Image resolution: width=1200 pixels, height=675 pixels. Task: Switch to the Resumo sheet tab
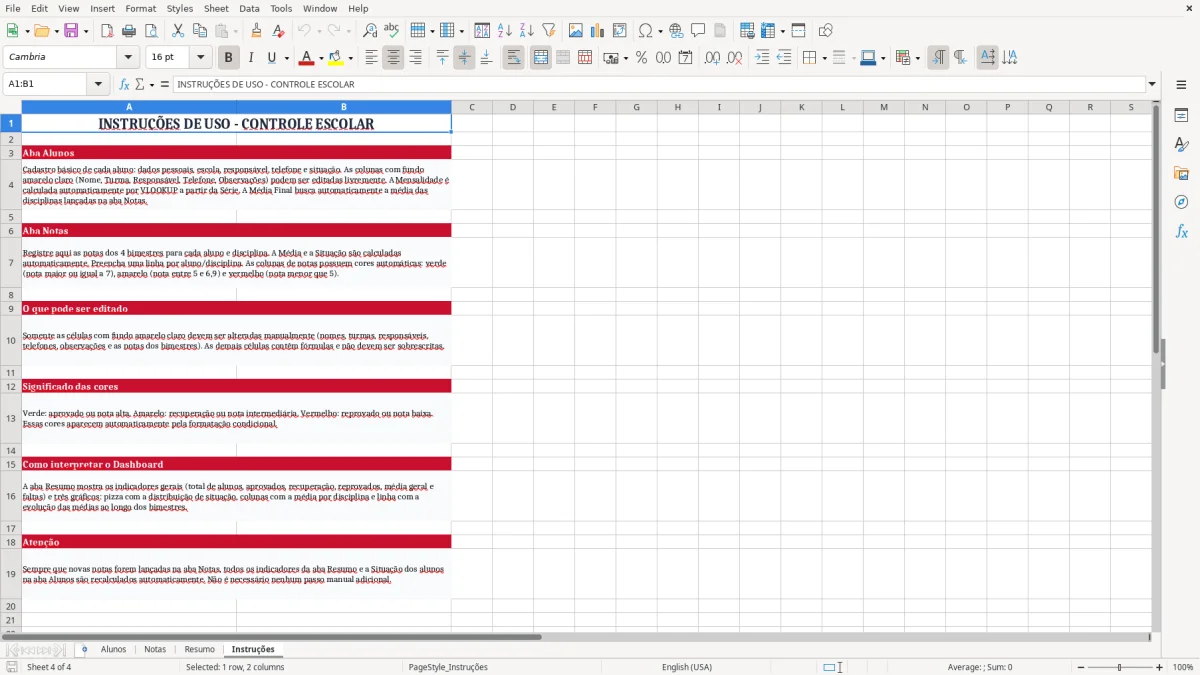coord(199,650)
